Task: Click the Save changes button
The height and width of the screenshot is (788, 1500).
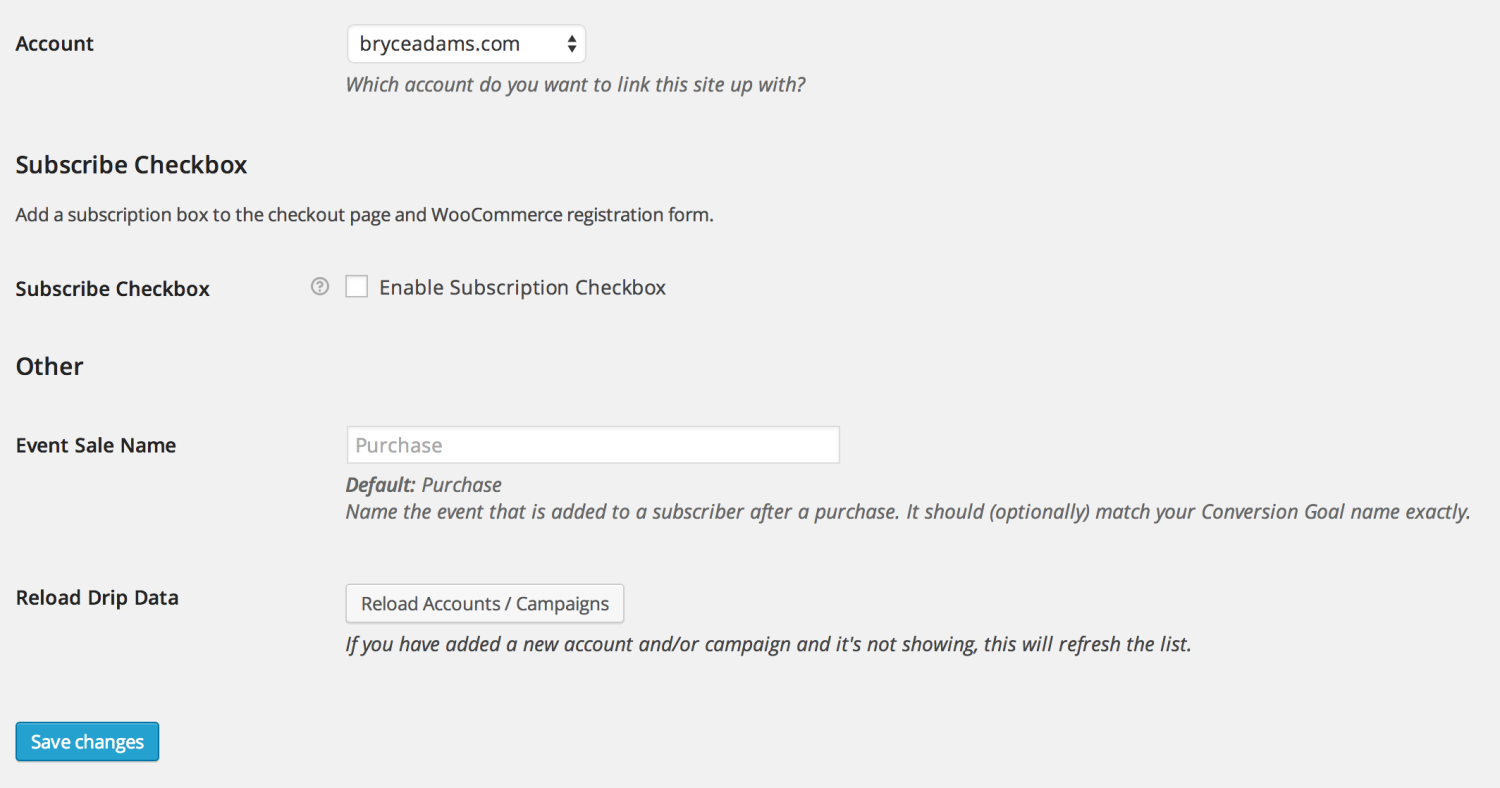Action: point(86,741)
